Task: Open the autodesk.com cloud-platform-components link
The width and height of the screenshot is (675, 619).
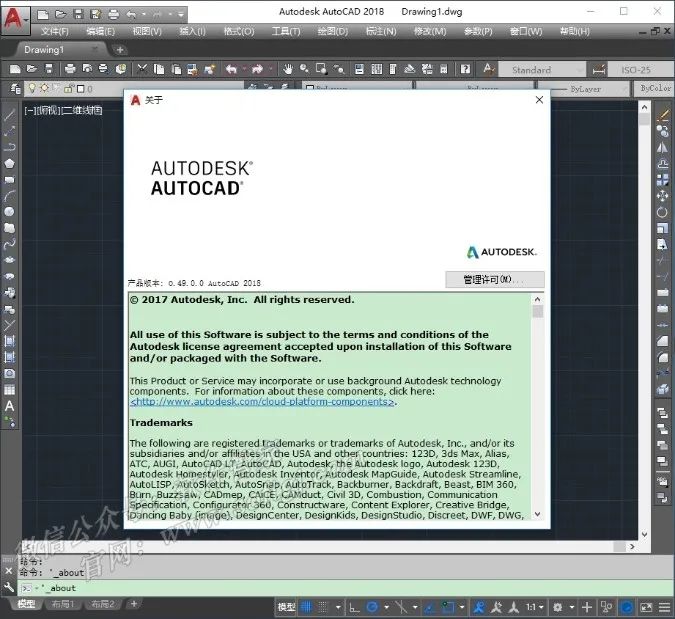Action: (x=262, y=402)
